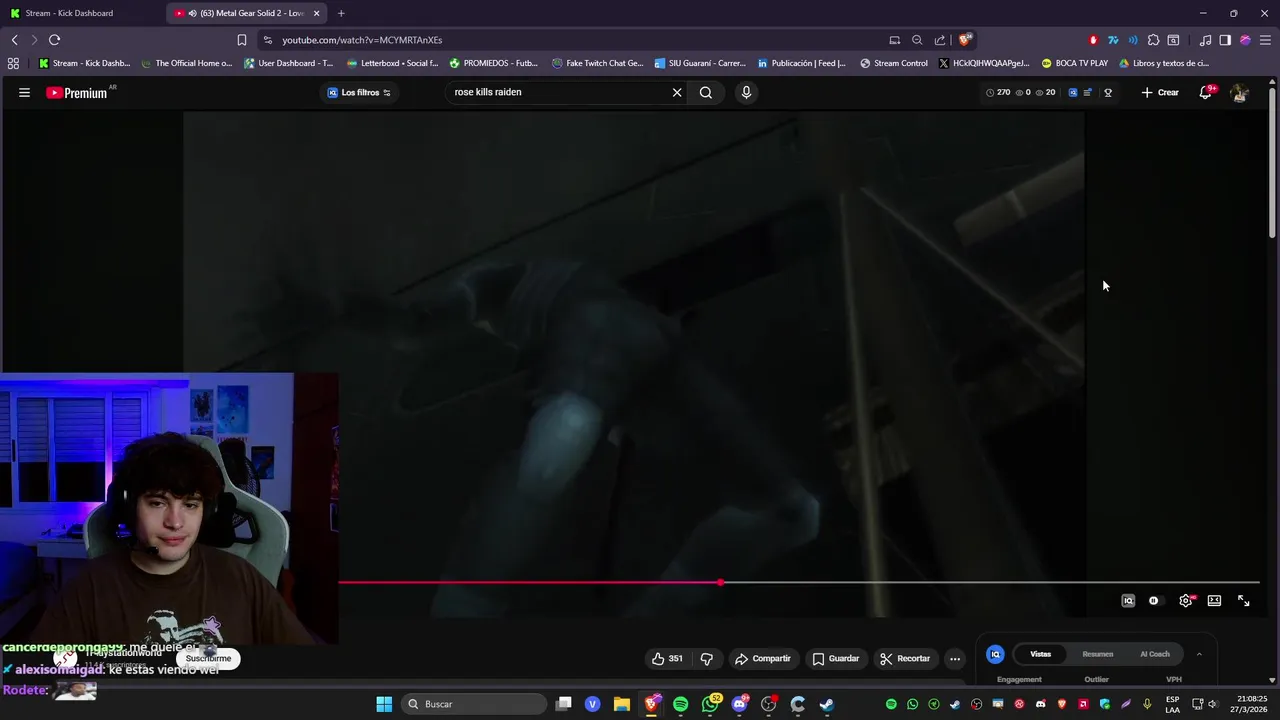Open Fake Twitch Chat Ge... bookmark
Image resolution: width=1280 pixels, height=720 pixels.
(x=597, y=63)
